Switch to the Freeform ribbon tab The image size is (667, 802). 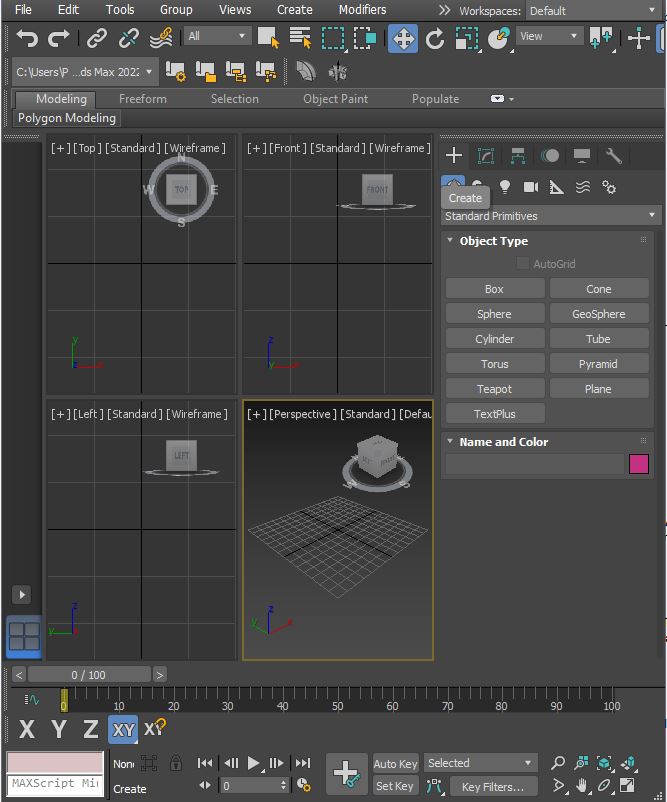(x=143, y=99)
